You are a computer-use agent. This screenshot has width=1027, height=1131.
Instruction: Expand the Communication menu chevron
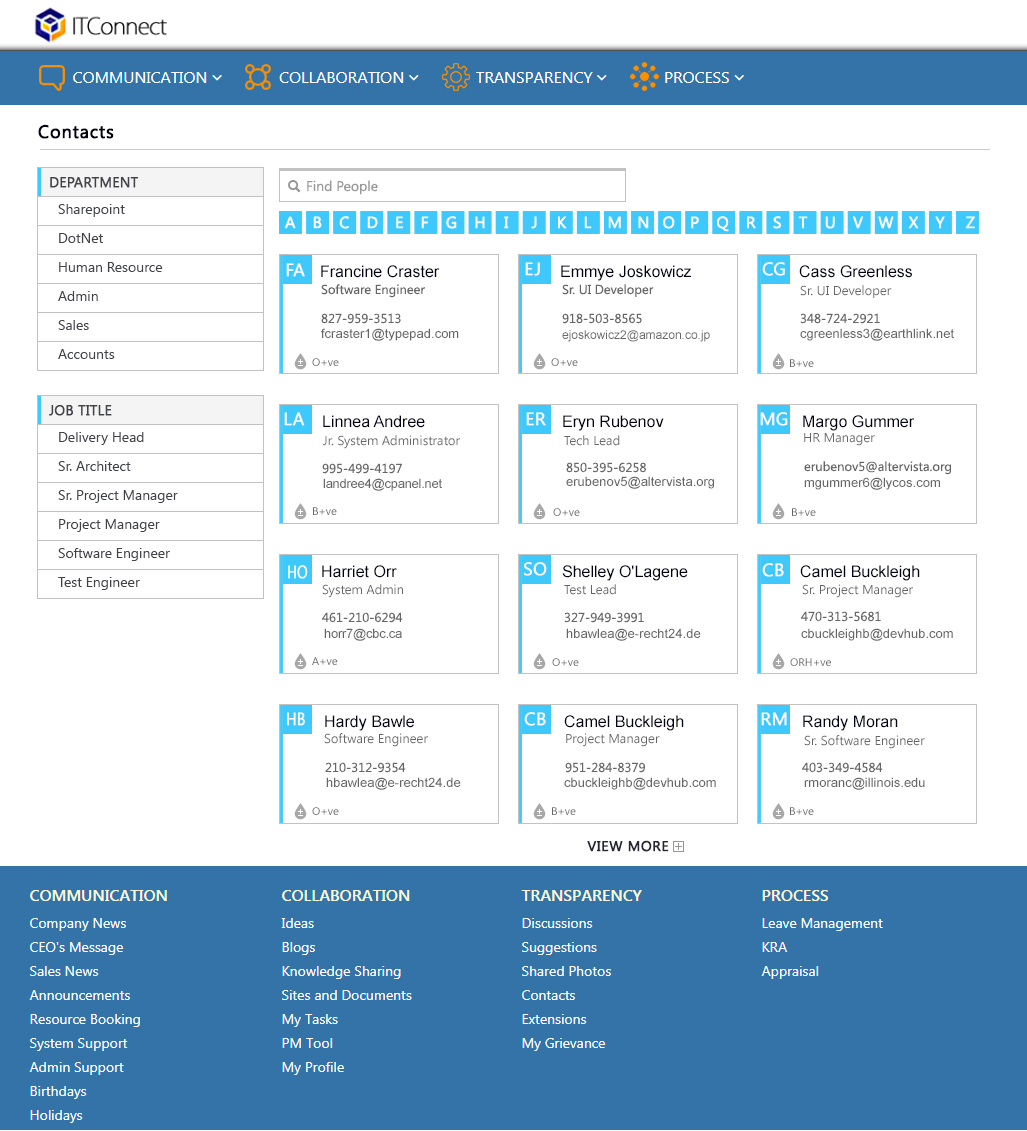click(x=216, y=78)
